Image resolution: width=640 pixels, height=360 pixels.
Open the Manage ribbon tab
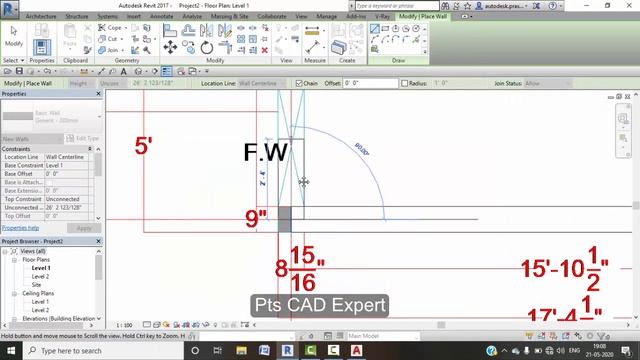click(327, 16)
